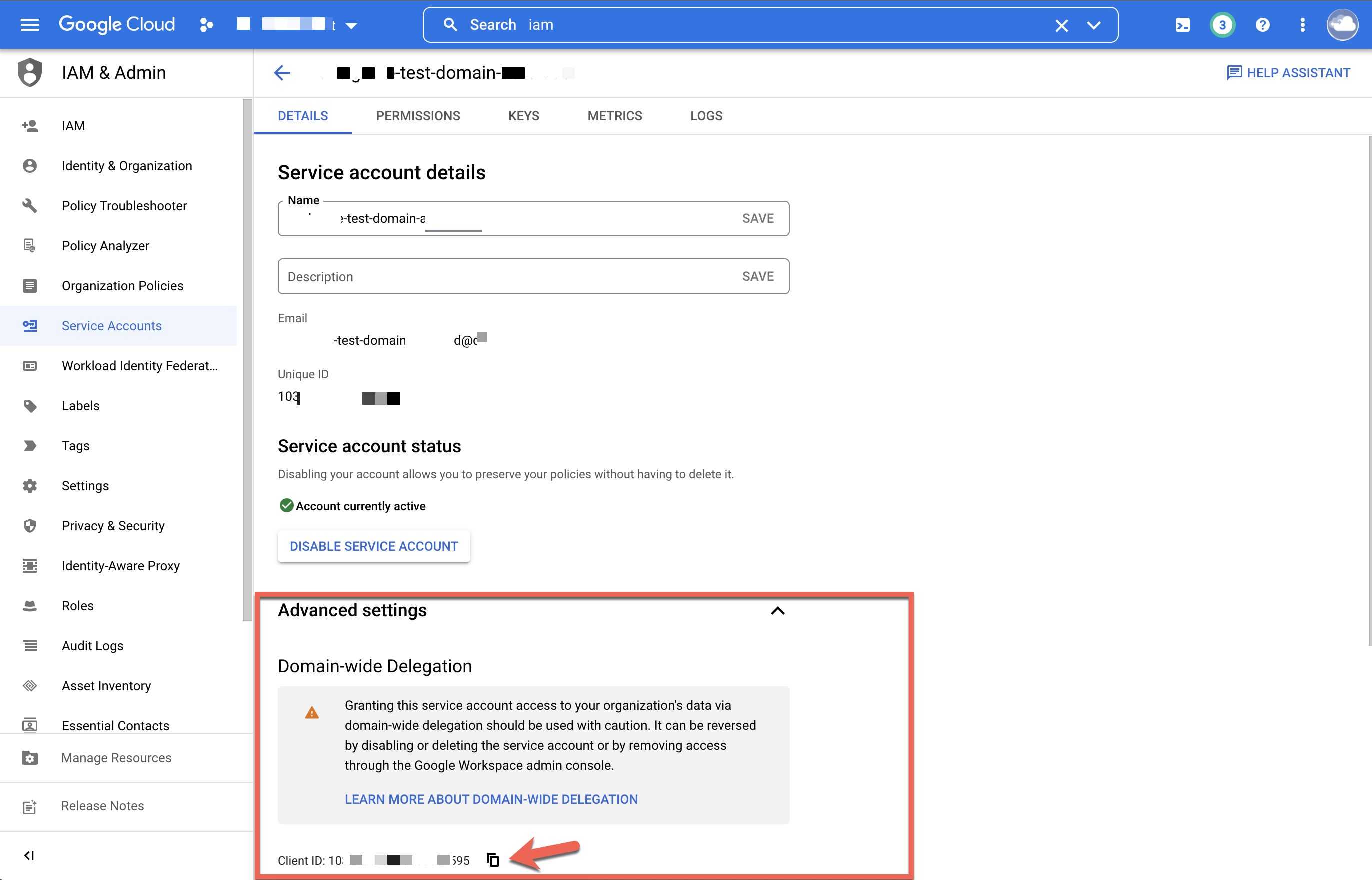Open the three-dot settings menu

click(x=1302, y=25)
